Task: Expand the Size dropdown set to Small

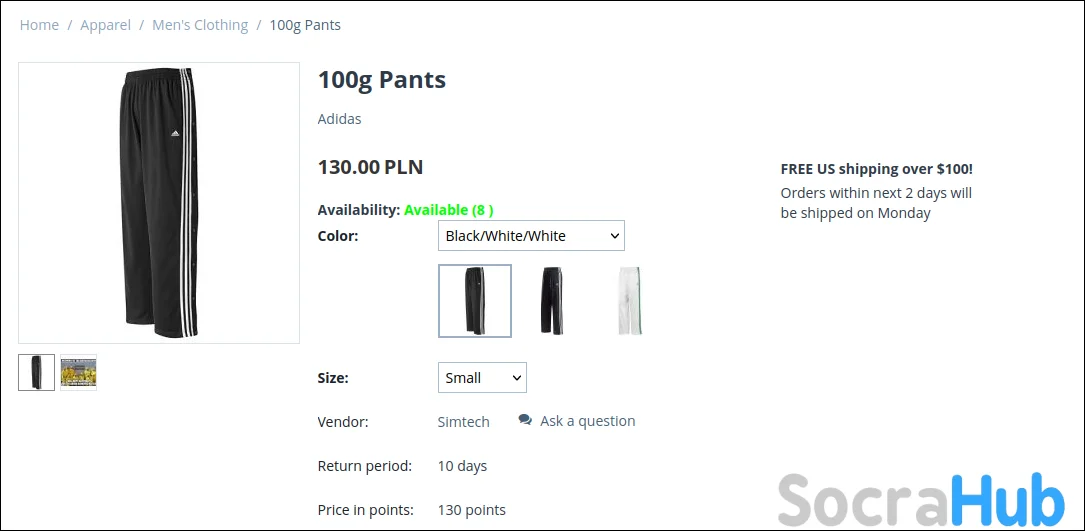Action: pyautogui.click(x=482, y=378)
